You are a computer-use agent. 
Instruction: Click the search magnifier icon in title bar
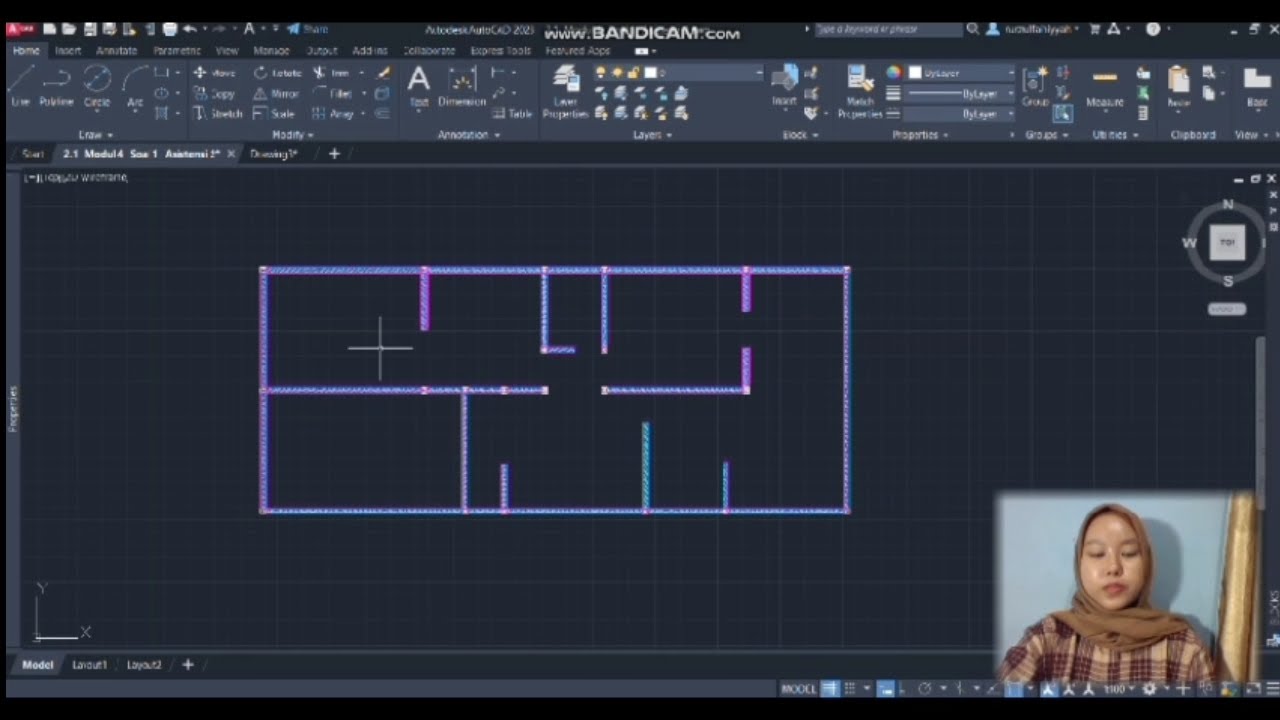click(973, 30)
